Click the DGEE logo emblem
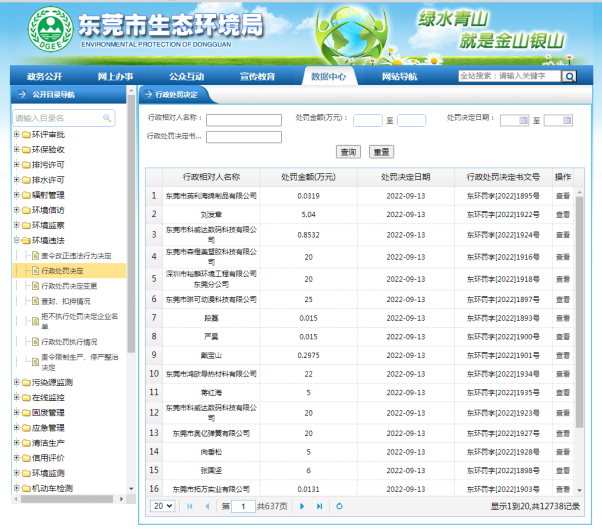602x529 pixels. (50, 29)
